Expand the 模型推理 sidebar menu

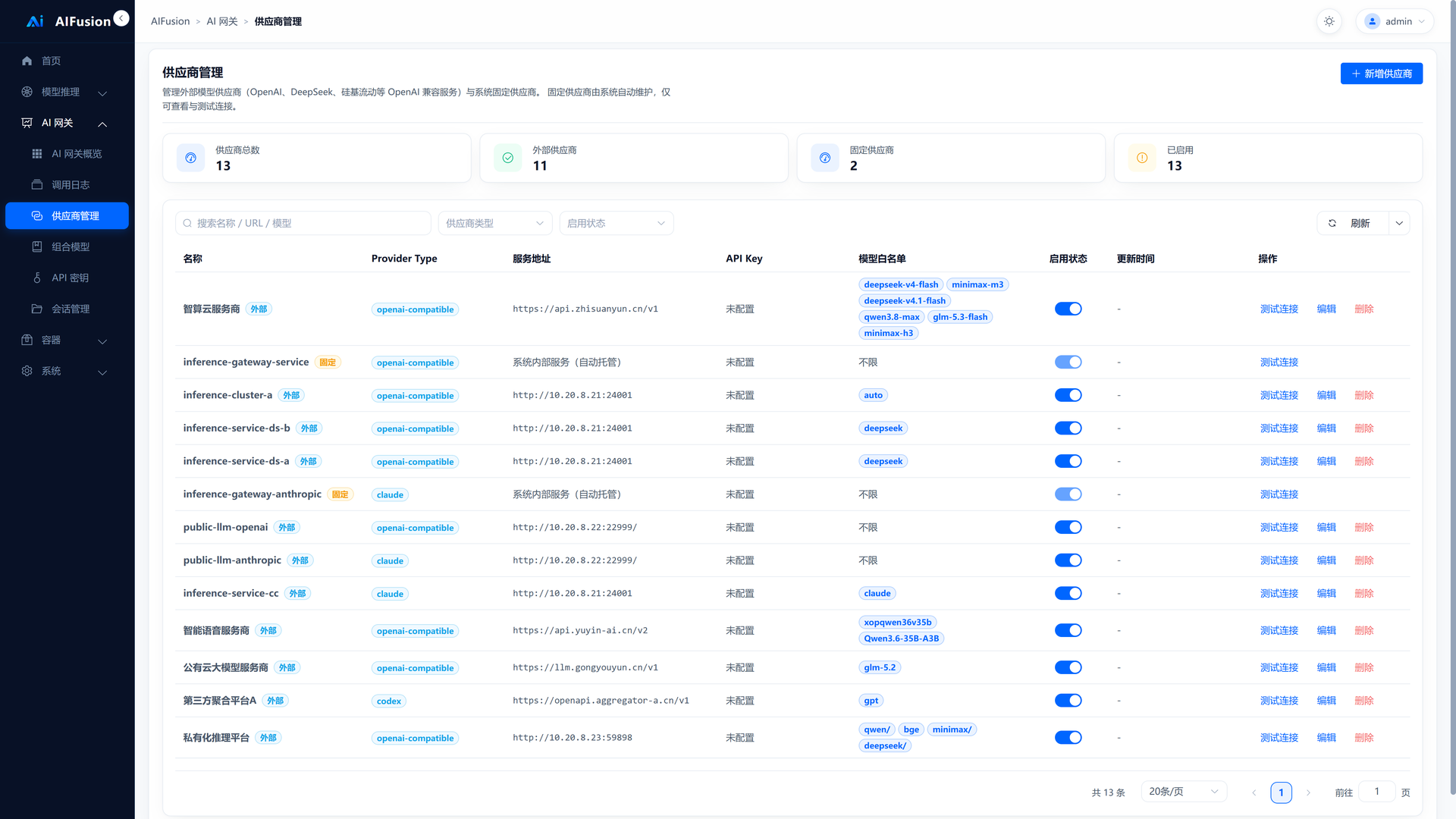click(x=67, y=92)
